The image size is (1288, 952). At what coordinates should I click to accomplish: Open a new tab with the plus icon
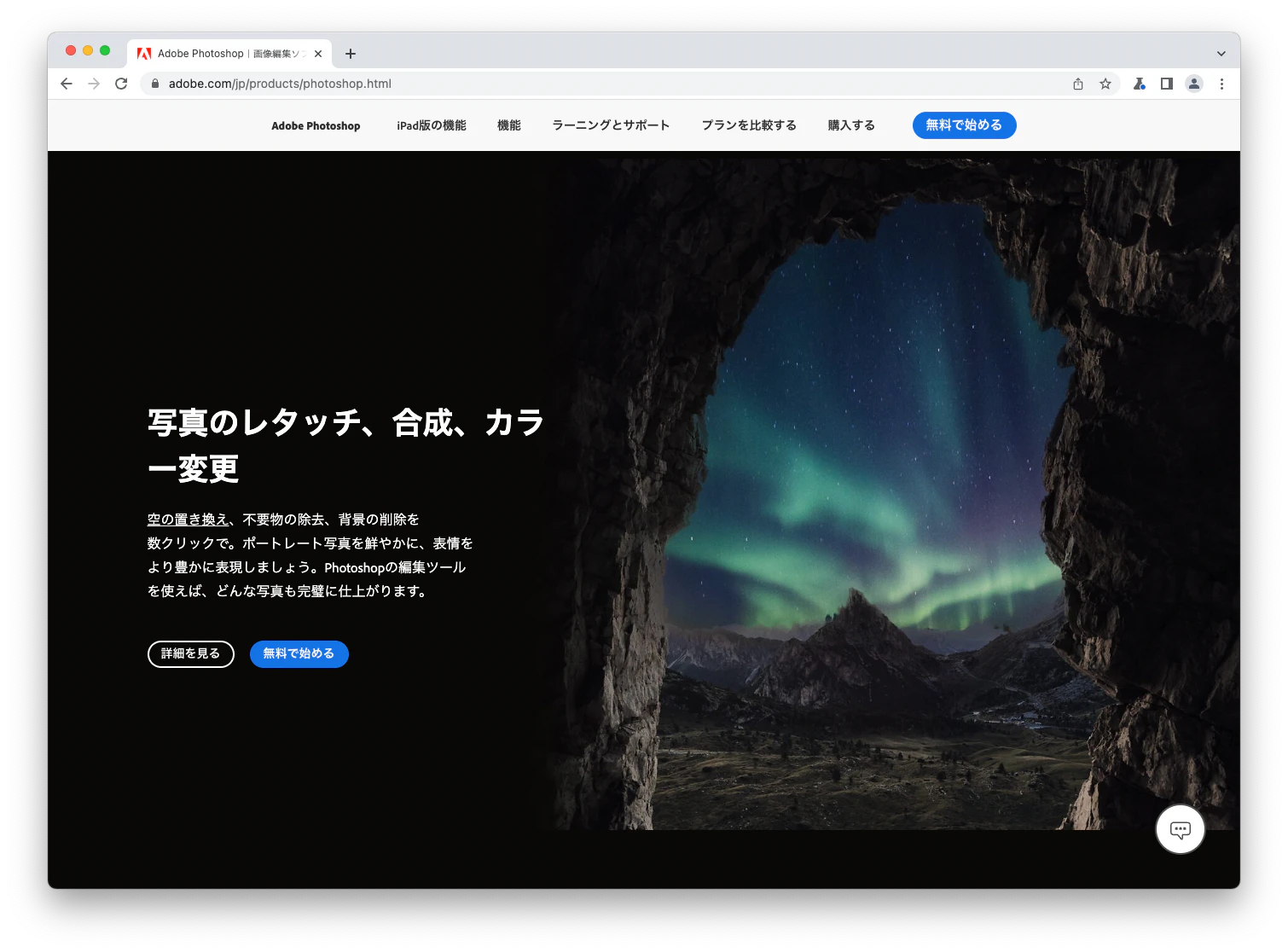coord(351,54)
